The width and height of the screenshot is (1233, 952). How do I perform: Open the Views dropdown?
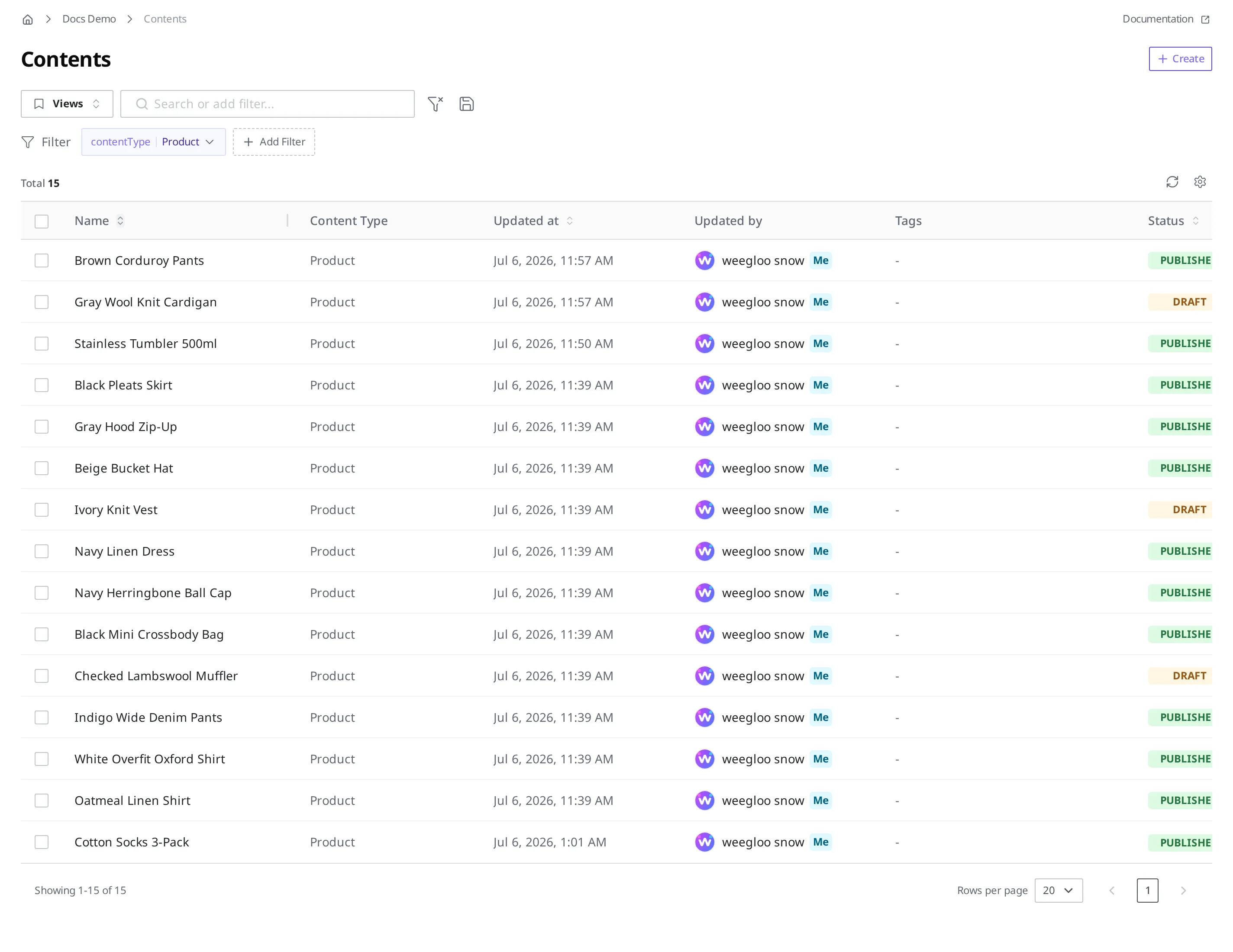click(67, 104)
